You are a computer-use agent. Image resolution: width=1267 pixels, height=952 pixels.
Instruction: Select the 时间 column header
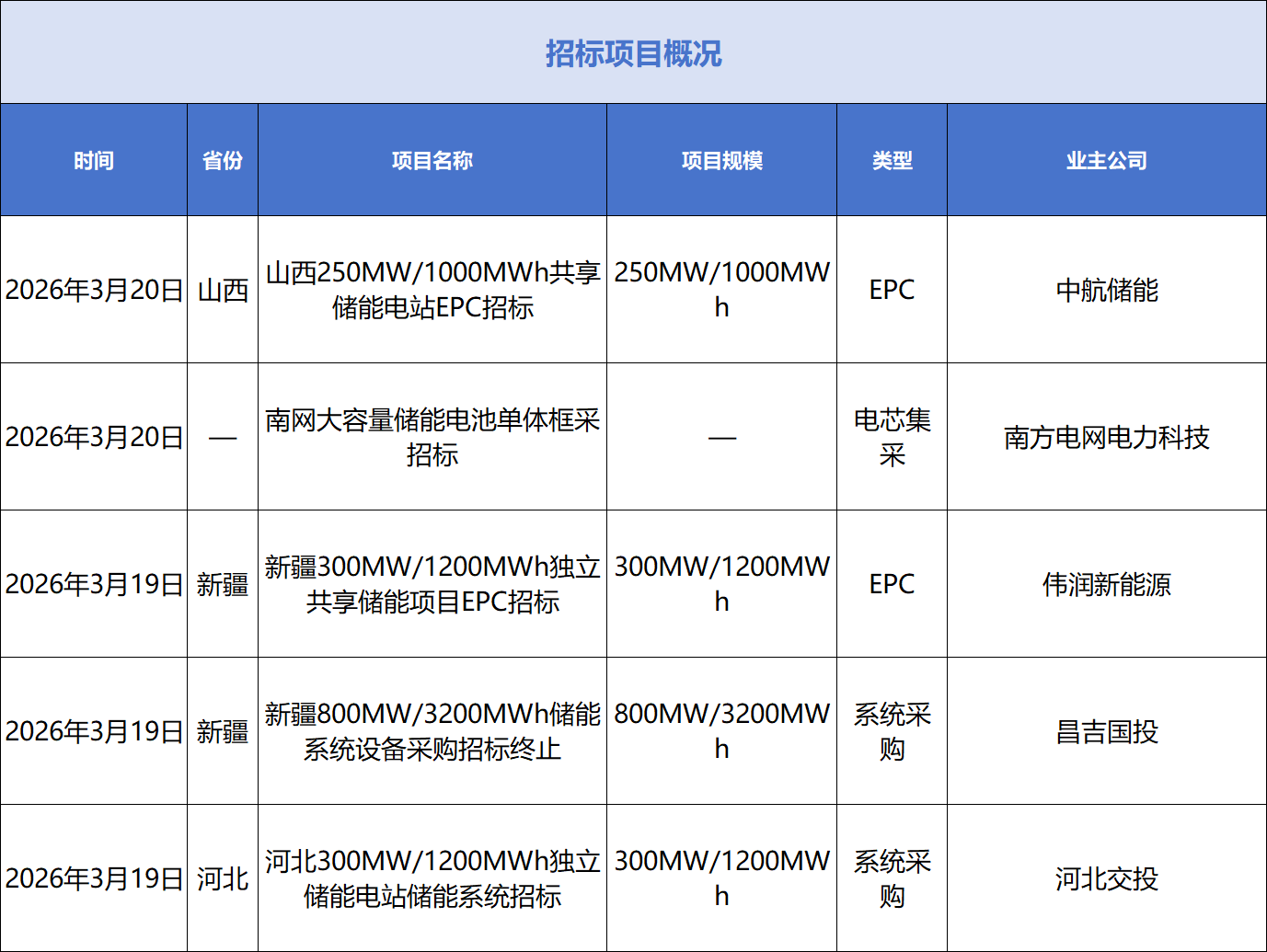[94, 160]
